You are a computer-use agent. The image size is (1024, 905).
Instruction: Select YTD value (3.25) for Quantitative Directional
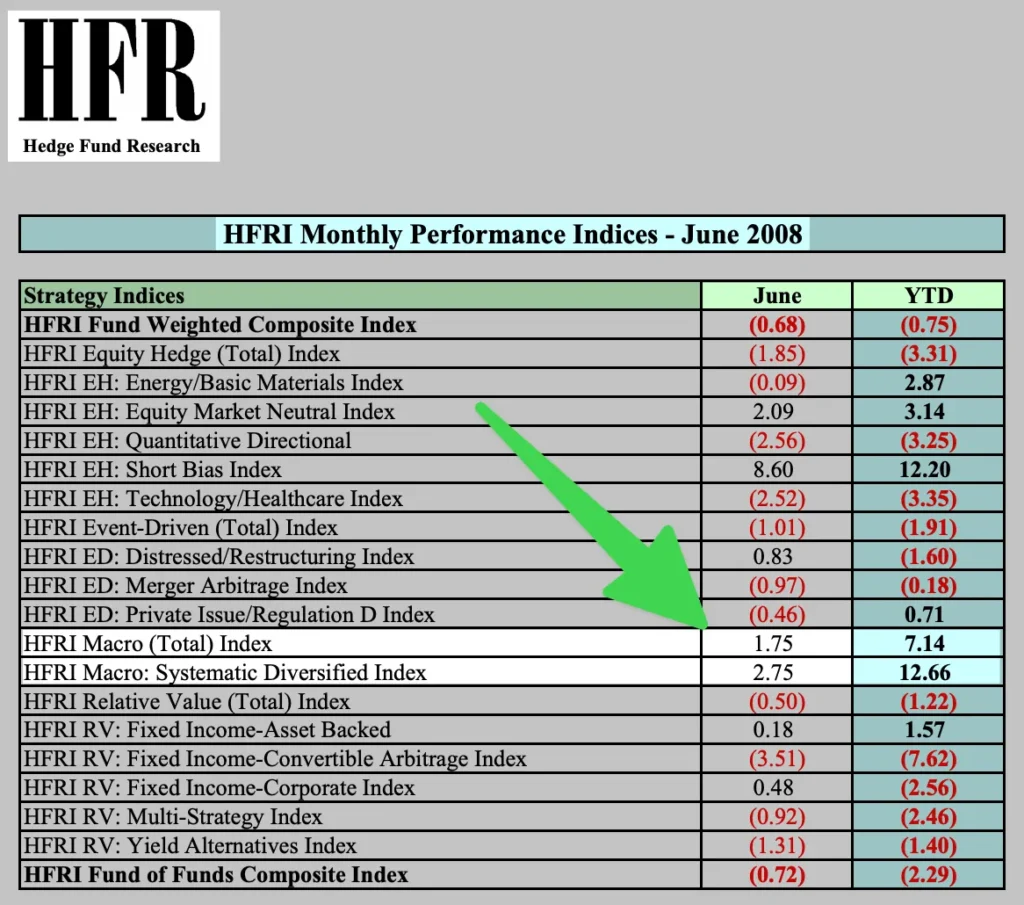pos(929,441)
